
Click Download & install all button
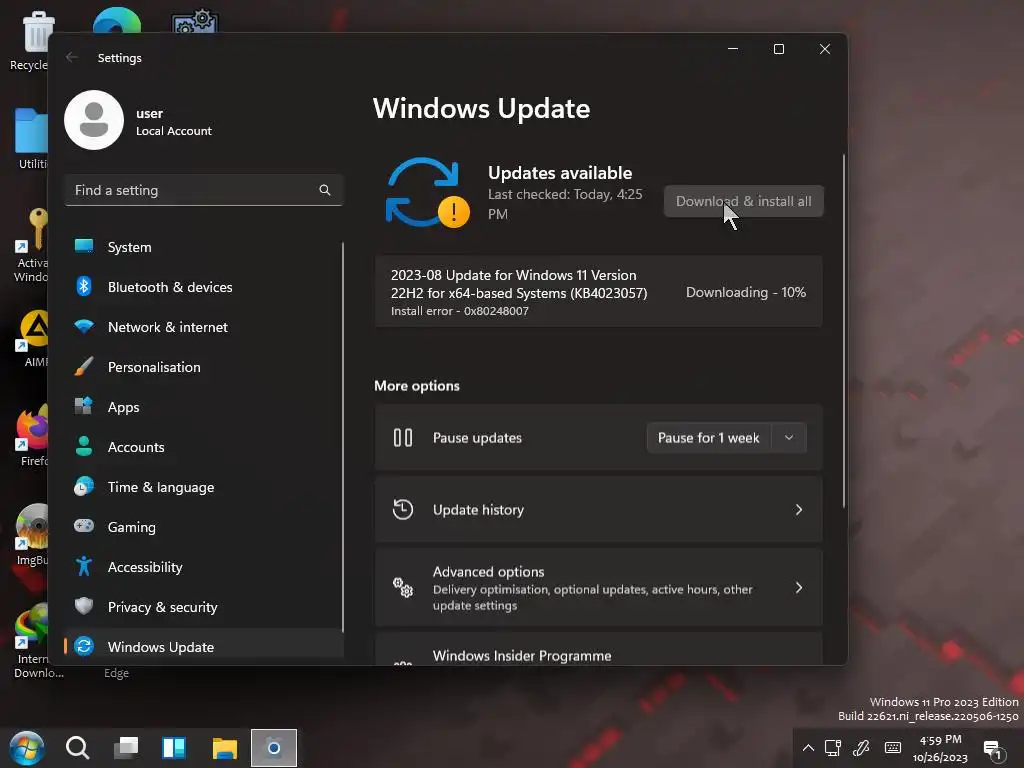(743, 201)
